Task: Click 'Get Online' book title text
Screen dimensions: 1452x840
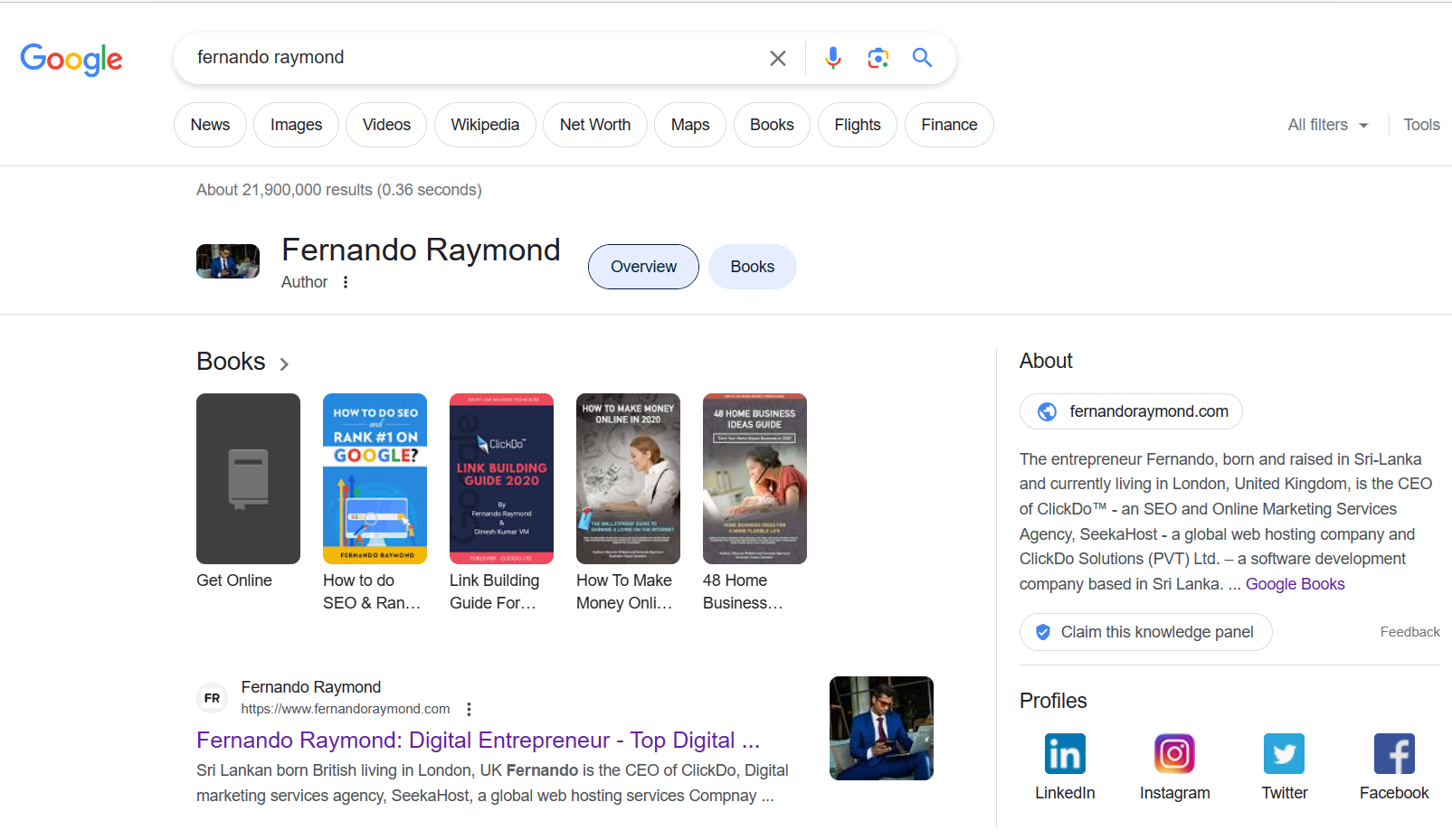Action: coord(234,580)
